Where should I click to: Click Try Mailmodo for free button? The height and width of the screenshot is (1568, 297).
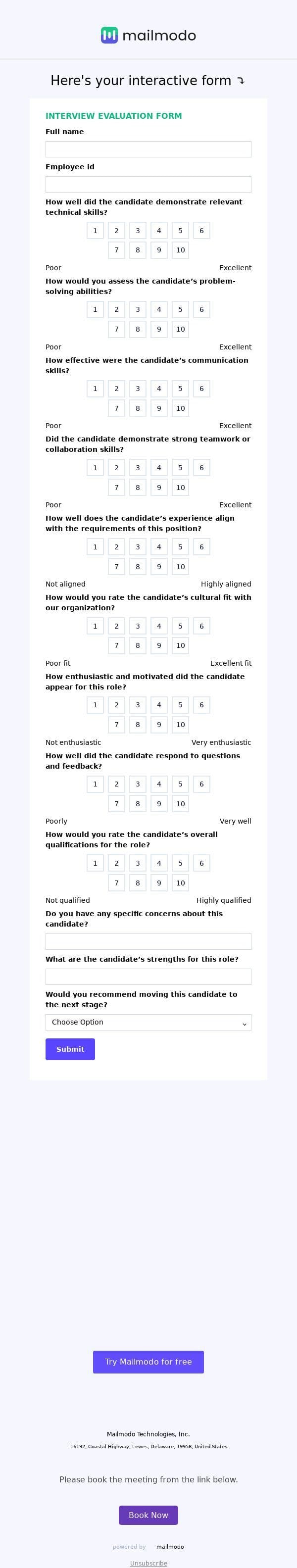tap(148, 1362)
